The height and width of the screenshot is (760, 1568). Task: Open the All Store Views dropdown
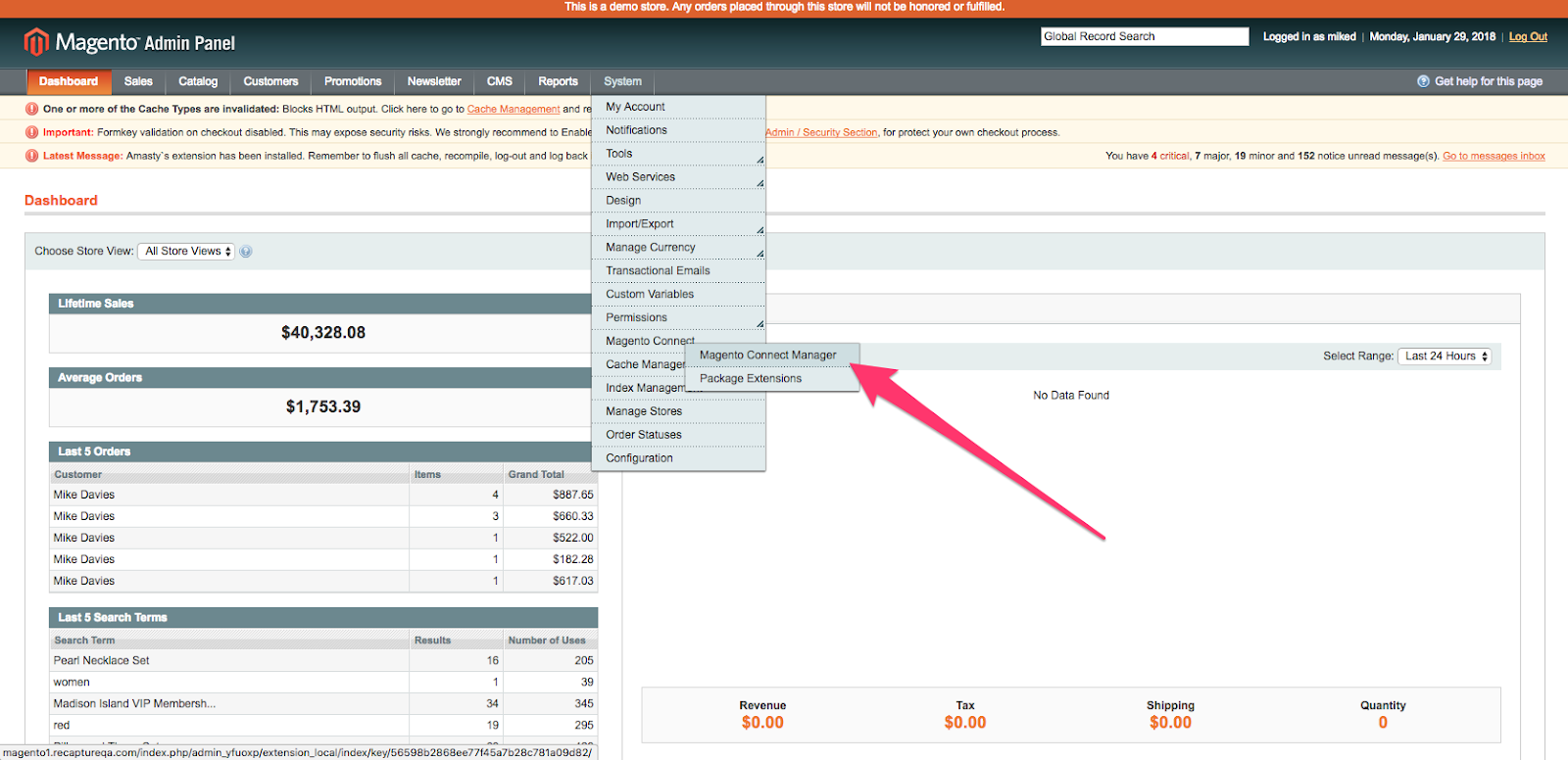click(186, 252)
